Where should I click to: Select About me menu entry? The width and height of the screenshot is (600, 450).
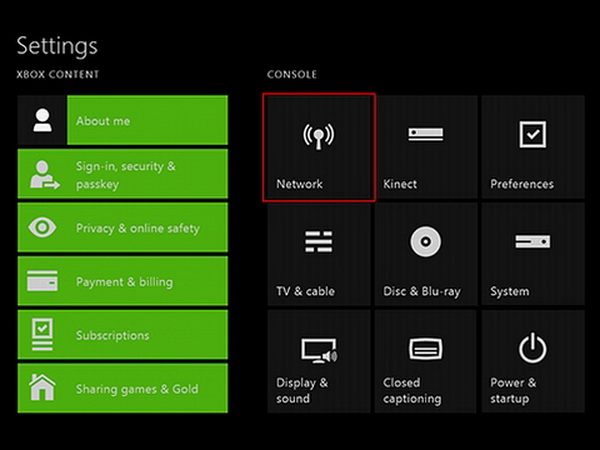pyautogui.click(x=123, y=120)
